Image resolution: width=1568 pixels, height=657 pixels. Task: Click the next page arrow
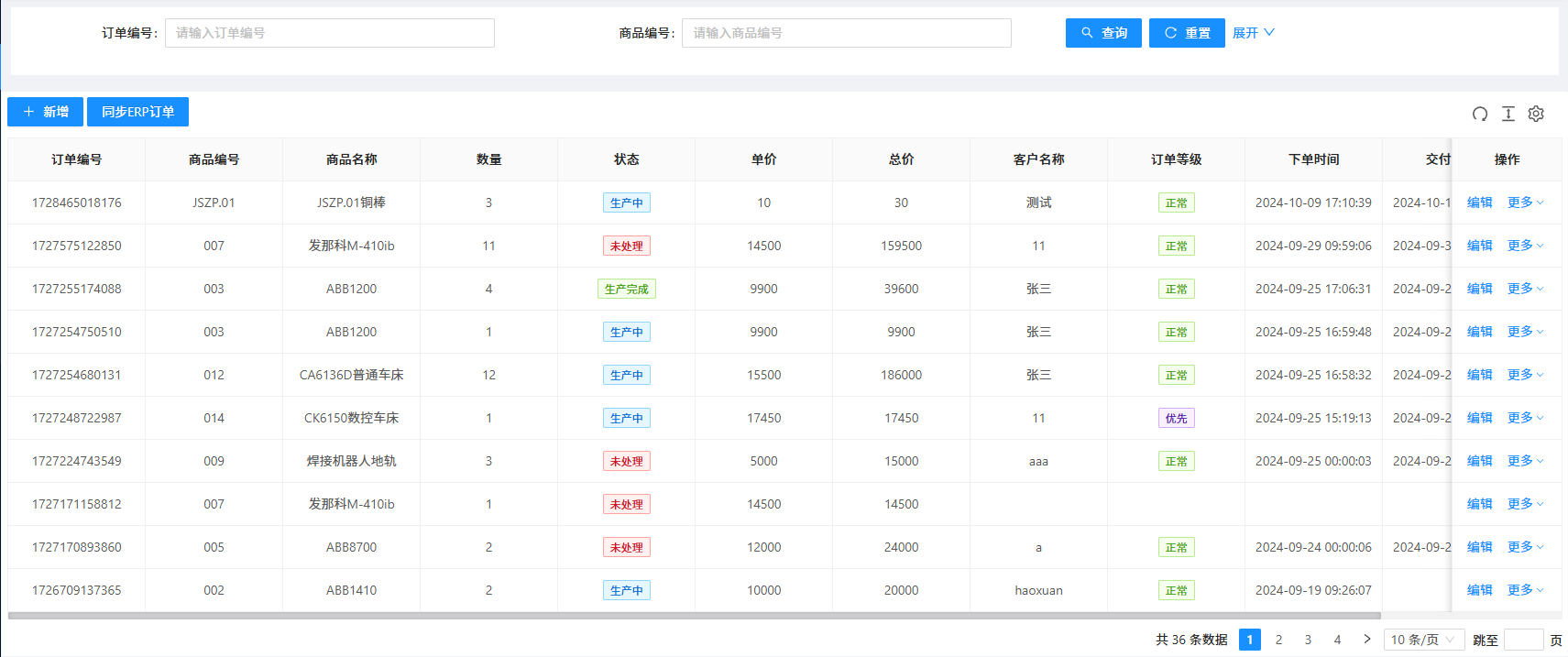pyautogui.click(x=1367, y=640)
